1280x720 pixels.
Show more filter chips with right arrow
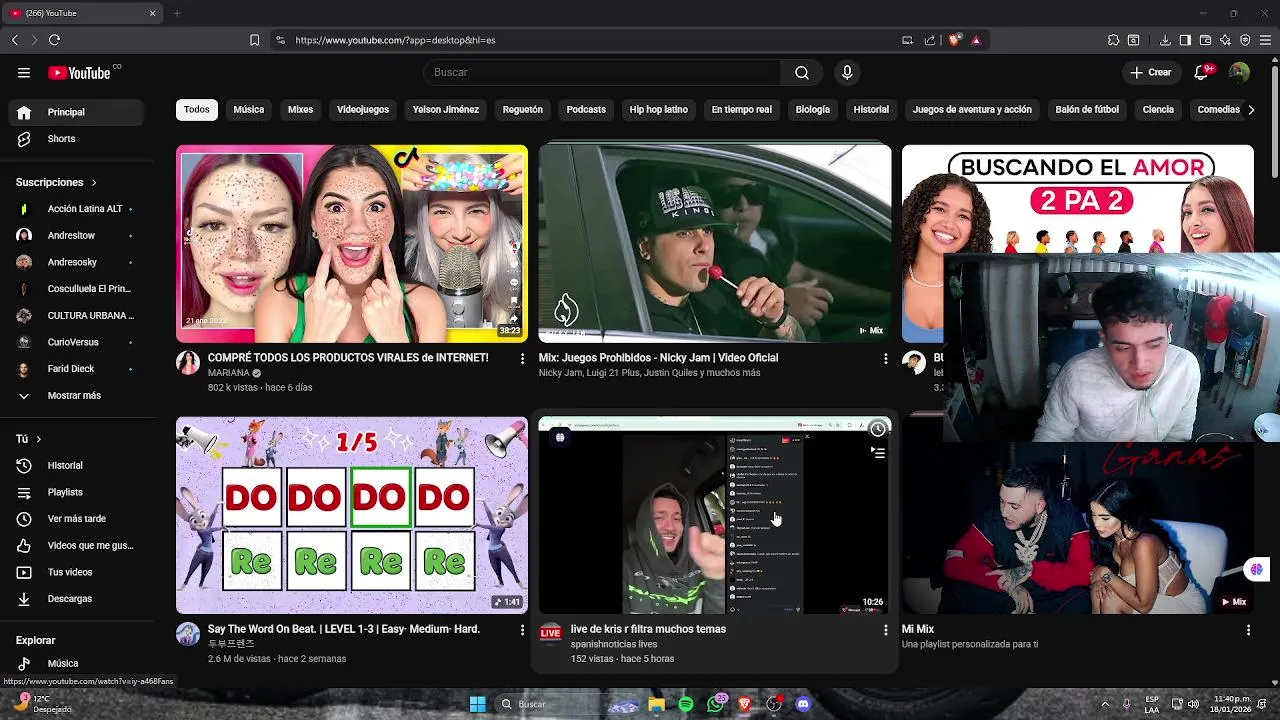coord(1251,110)
